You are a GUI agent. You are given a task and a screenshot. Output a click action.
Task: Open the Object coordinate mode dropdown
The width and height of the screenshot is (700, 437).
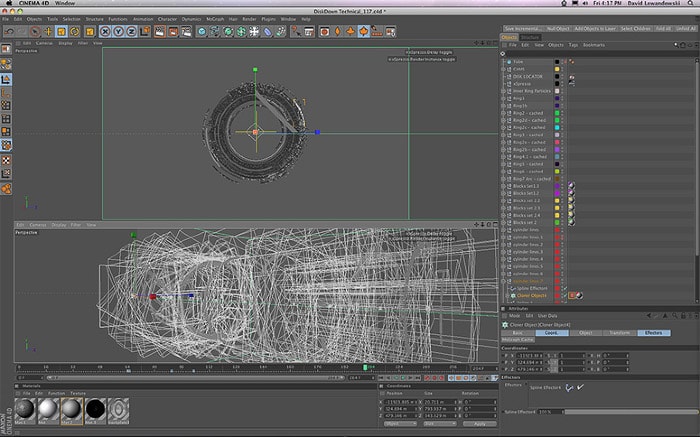pyautogui.click(x=399, y=423)
